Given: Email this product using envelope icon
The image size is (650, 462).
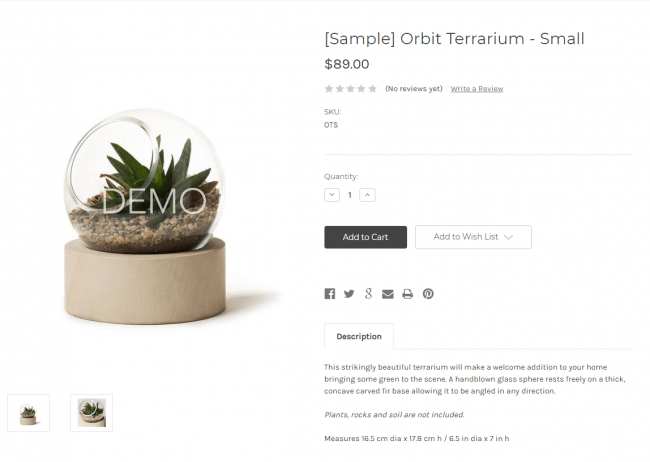Looking at the screenshot, I should coord(388,294).
